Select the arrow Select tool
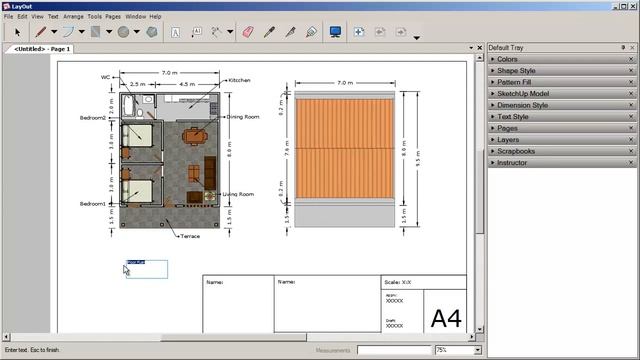The image size is (640, 360). (x=17, y=32)
